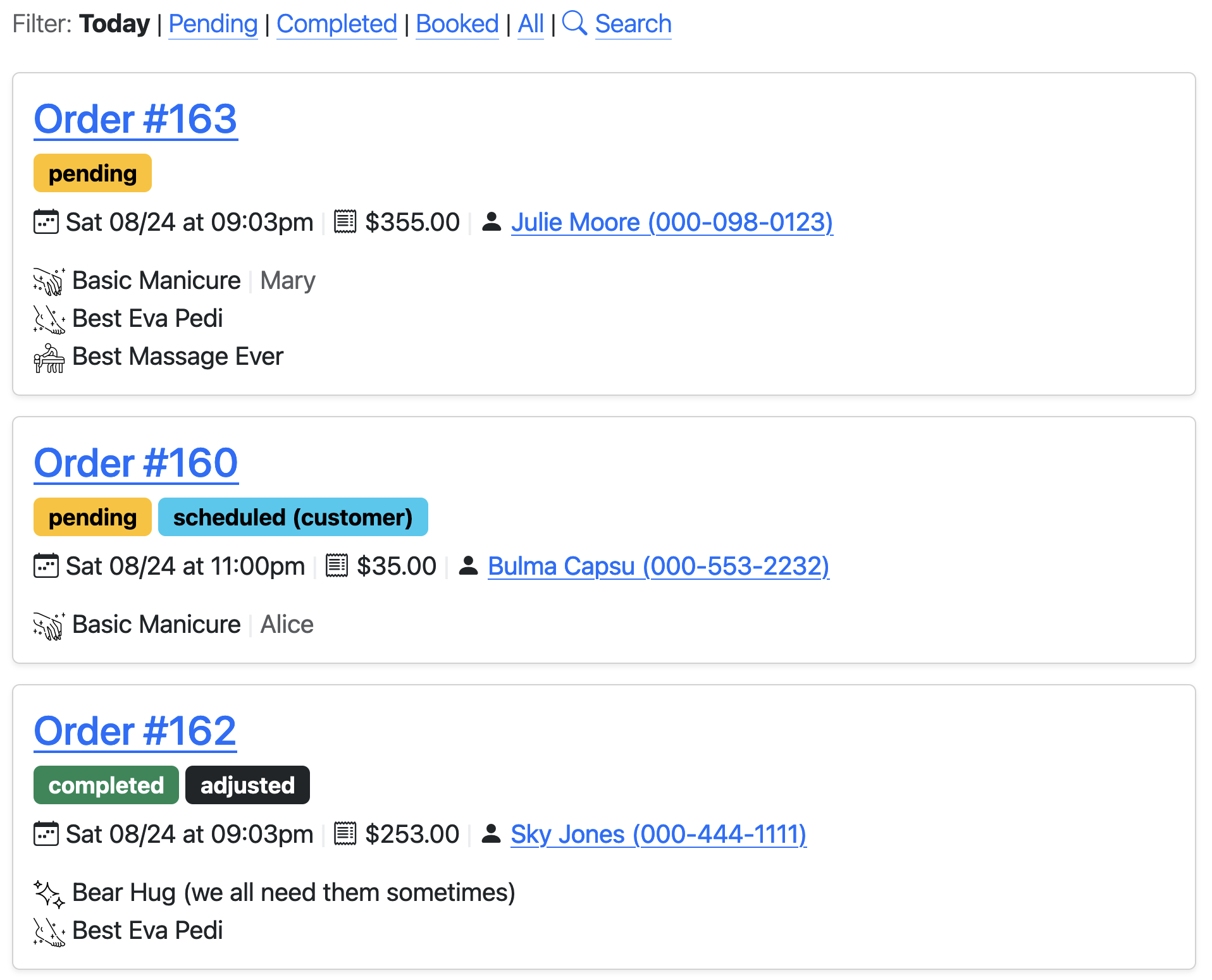Open Order #160 details

pos(135,463)
